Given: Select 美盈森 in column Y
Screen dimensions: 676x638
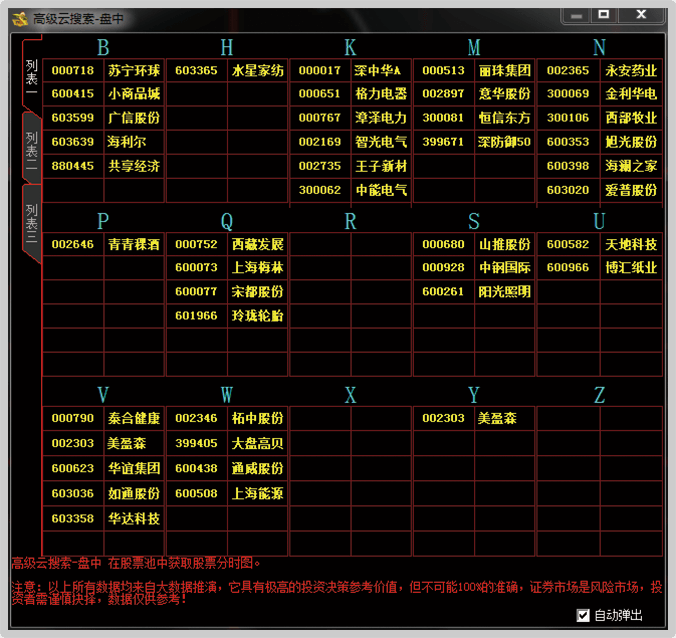Looking at the screenshot, I should 497,418.
